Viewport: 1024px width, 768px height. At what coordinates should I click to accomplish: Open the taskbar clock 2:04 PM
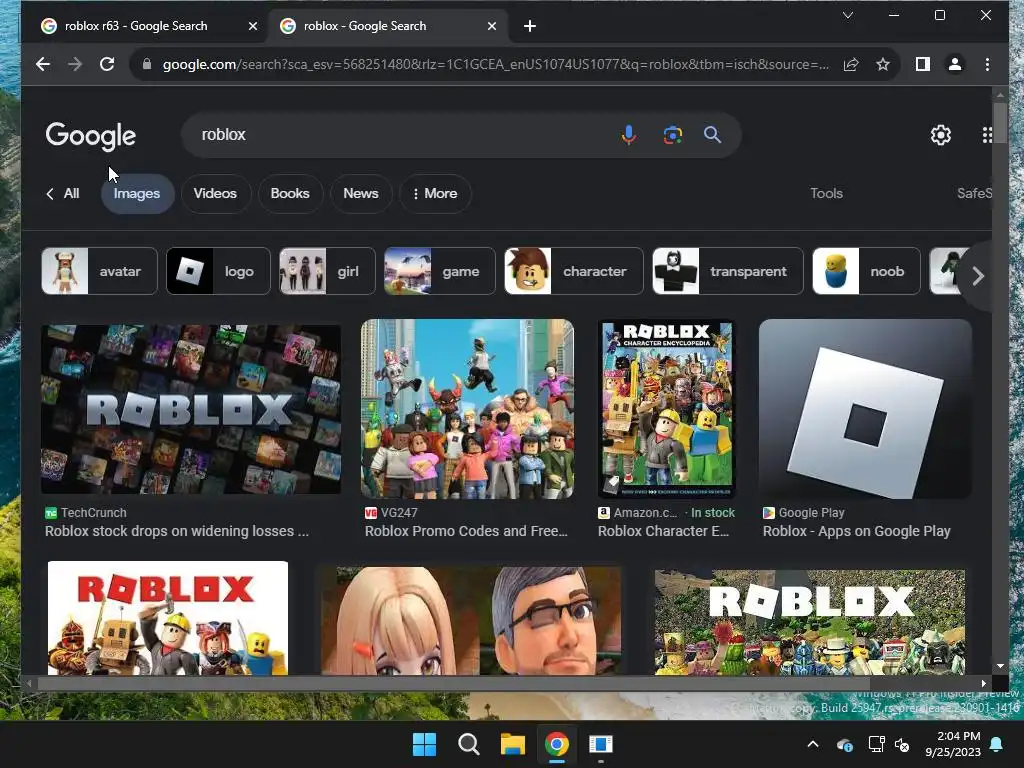pos(953,744)
